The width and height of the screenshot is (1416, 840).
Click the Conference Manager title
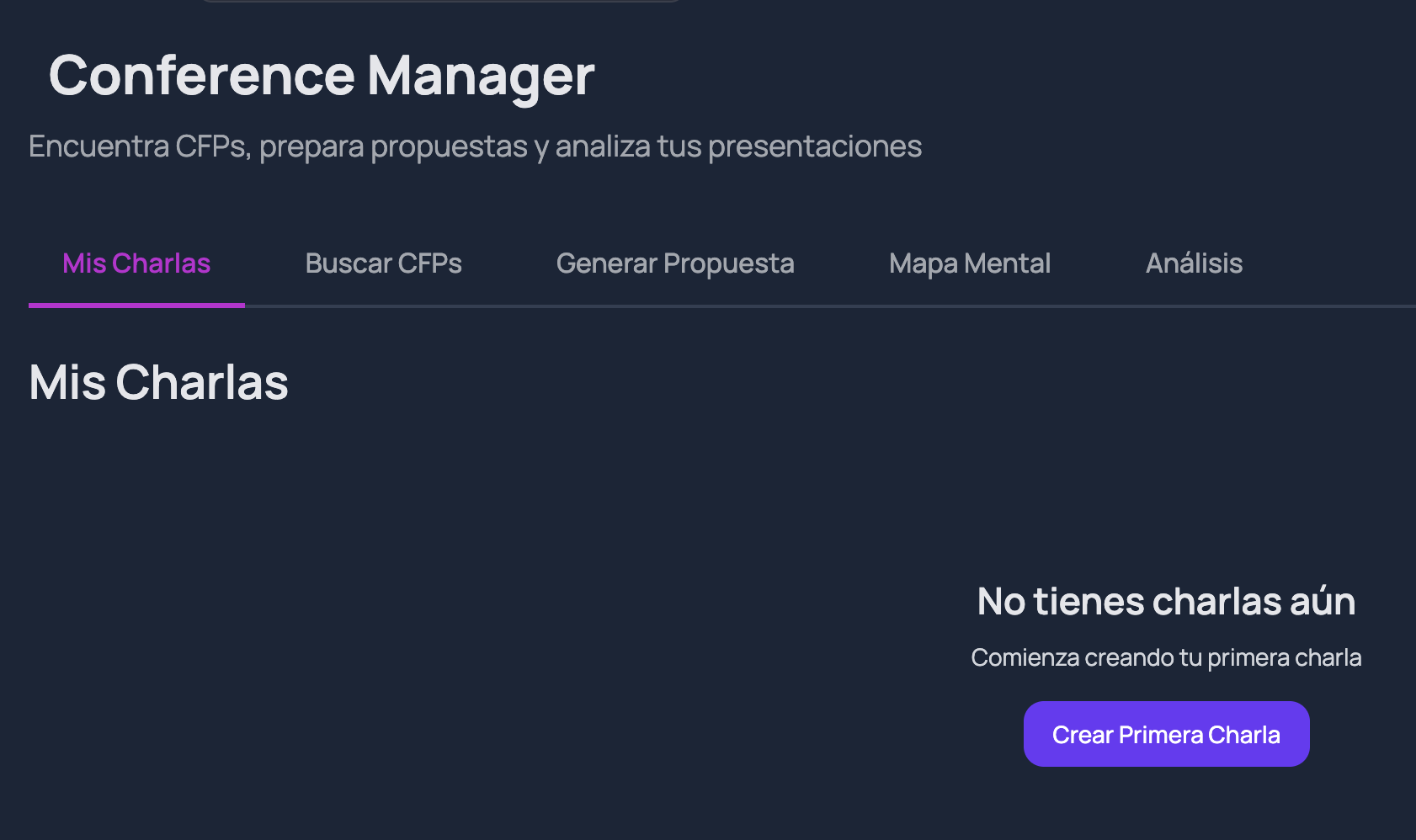pyautogui.click(x=322, y=76)
